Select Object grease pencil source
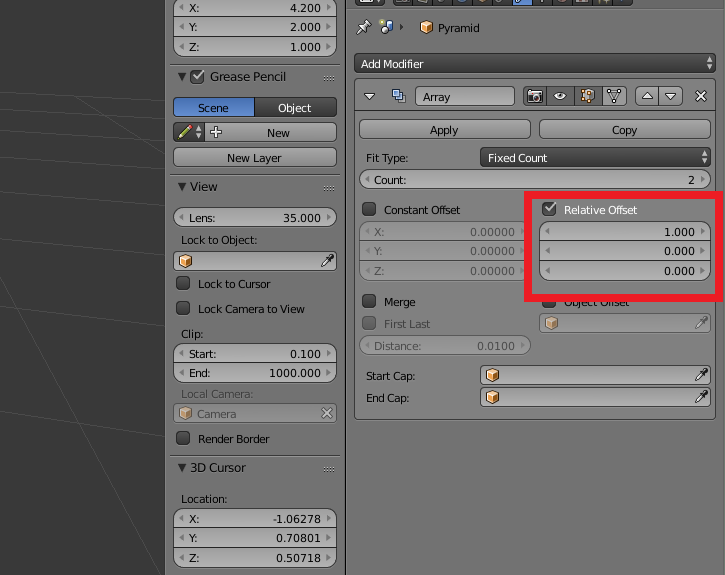The width and height of the screenshot is (725, 575). 295,107
